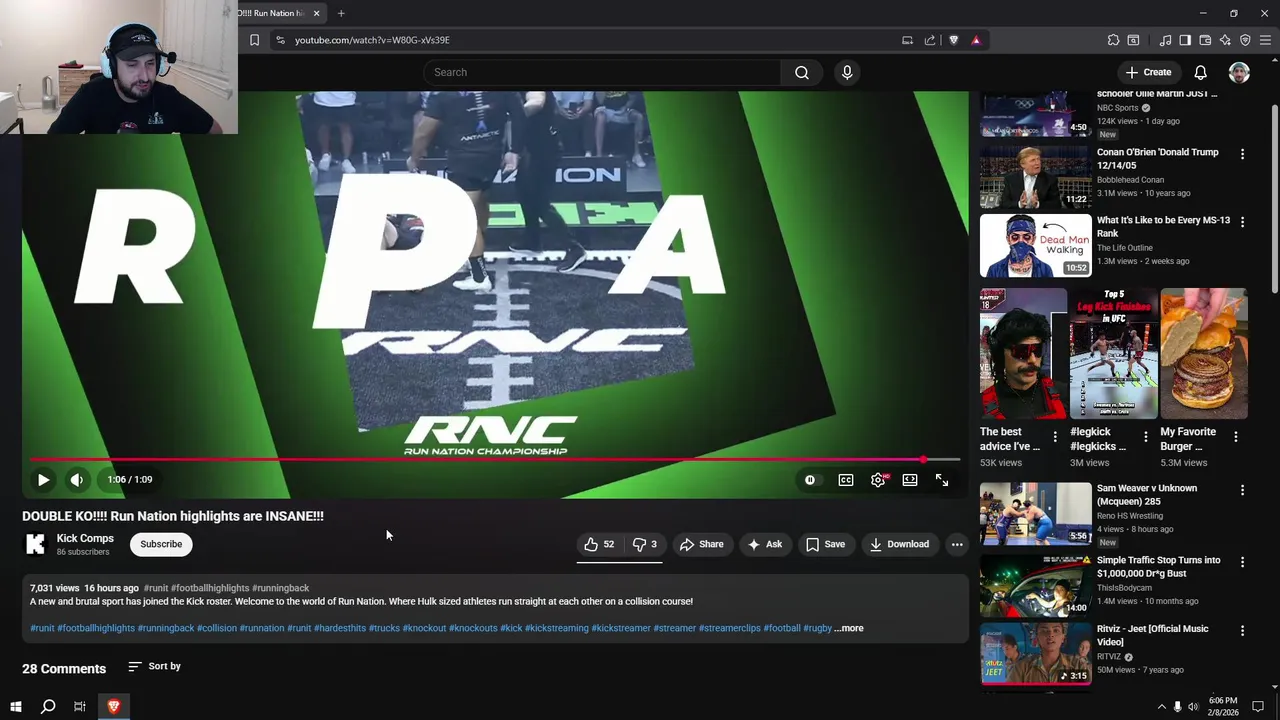The image size is (1280, 720).
Task: Open video player settings gear
Action: (x=878, y=480)
